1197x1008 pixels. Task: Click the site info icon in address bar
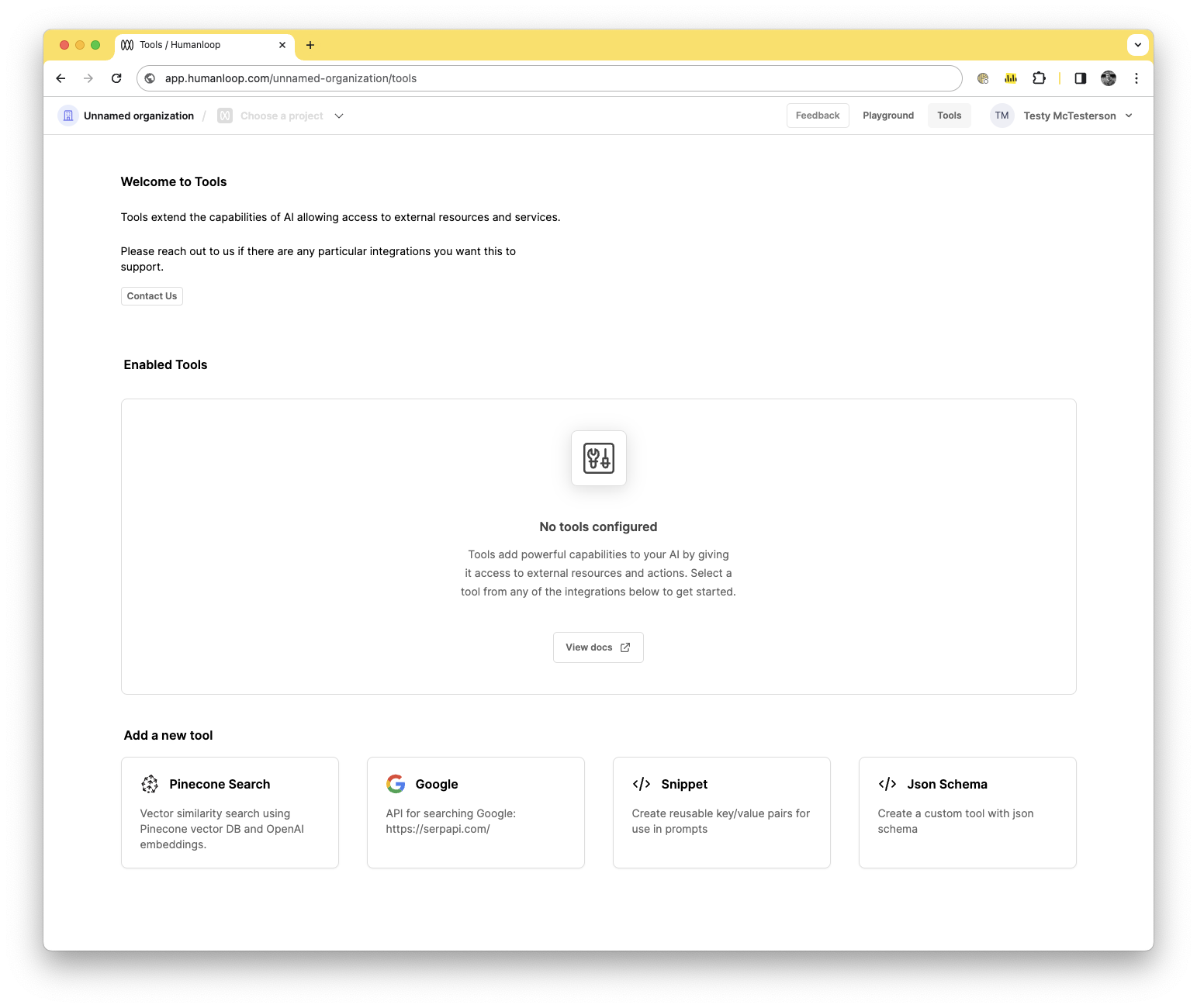click(150, 78)
